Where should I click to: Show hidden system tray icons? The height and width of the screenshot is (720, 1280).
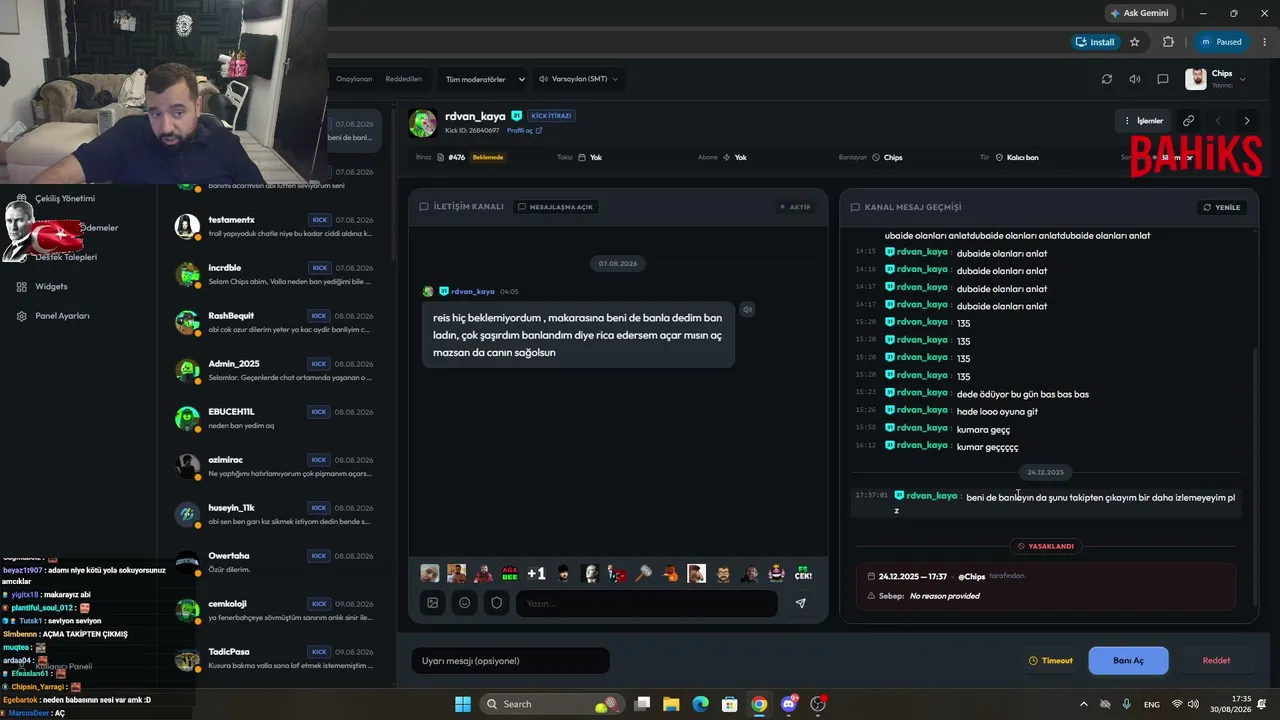click(x=1084, y=704)
